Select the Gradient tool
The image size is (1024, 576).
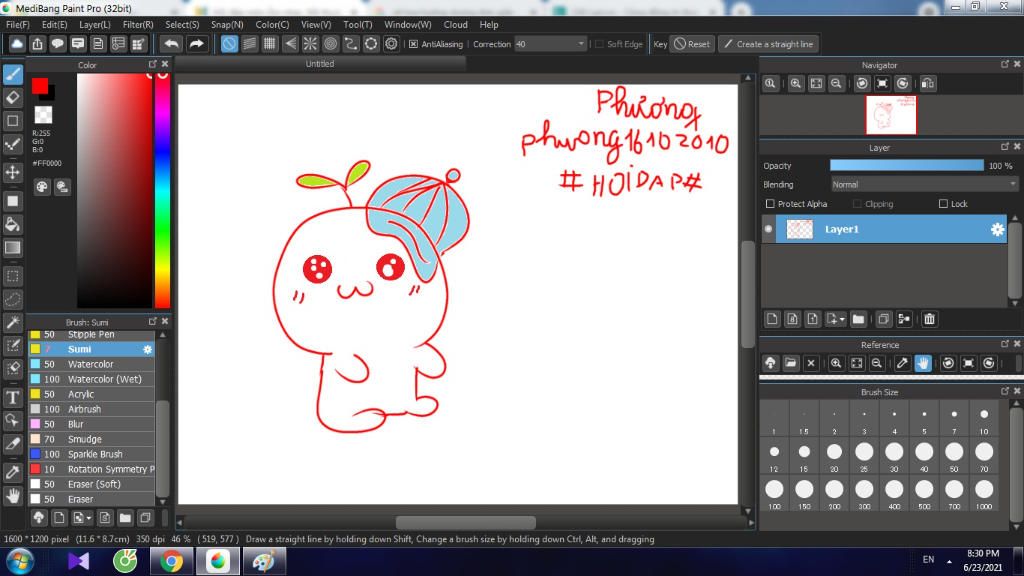pyautogui.click(x=12, y=248)
